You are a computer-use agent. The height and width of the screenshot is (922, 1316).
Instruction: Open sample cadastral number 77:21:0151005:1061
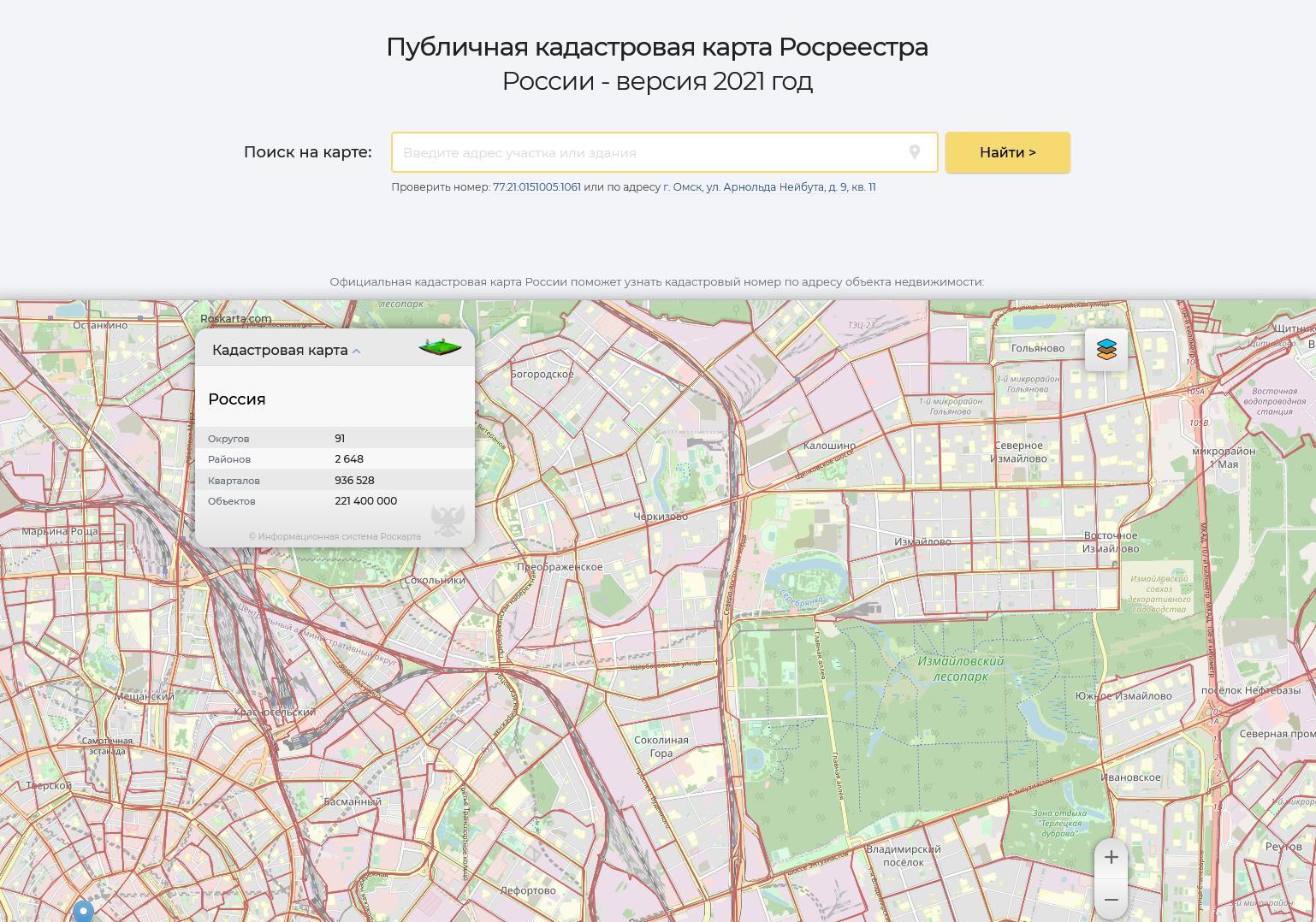pos(536,186)
